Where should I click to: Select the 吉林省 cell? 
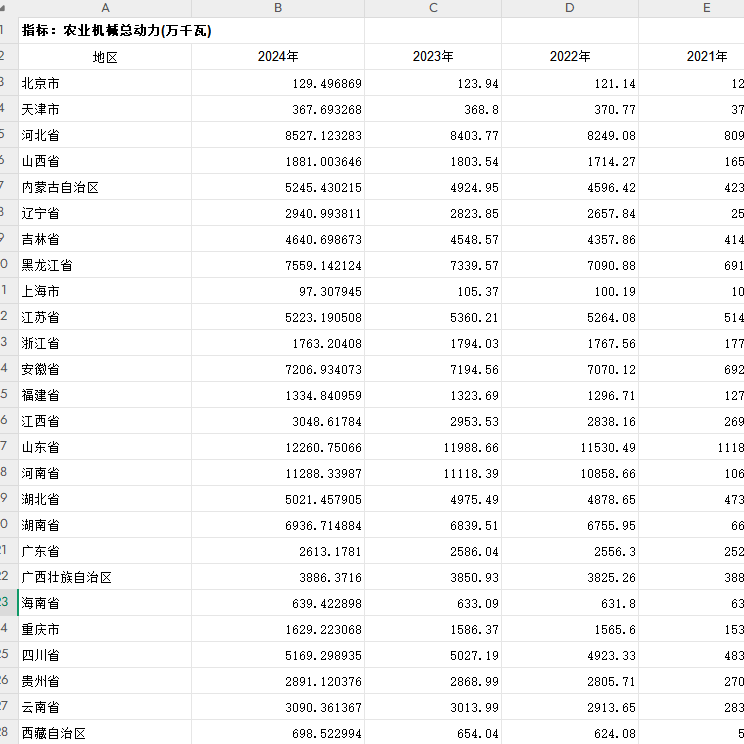point(105,239)
